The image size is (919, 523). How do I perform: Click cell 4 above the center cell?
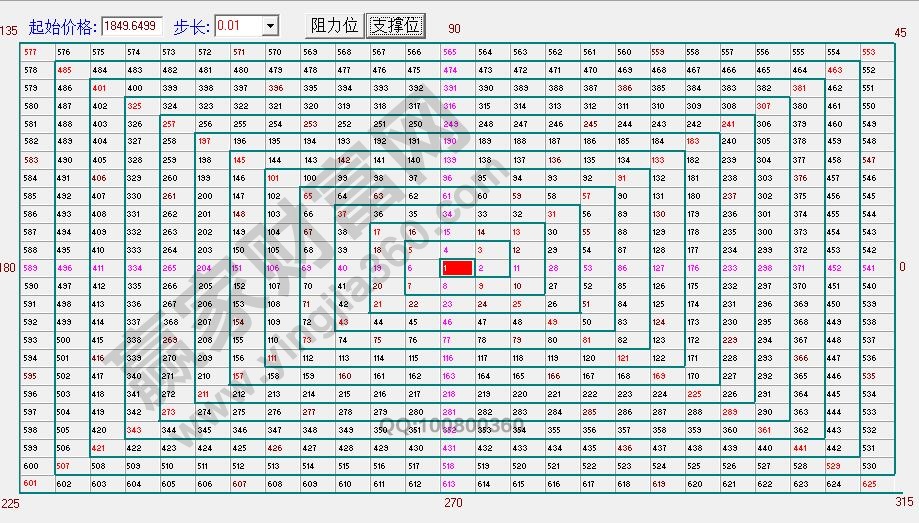446,250
